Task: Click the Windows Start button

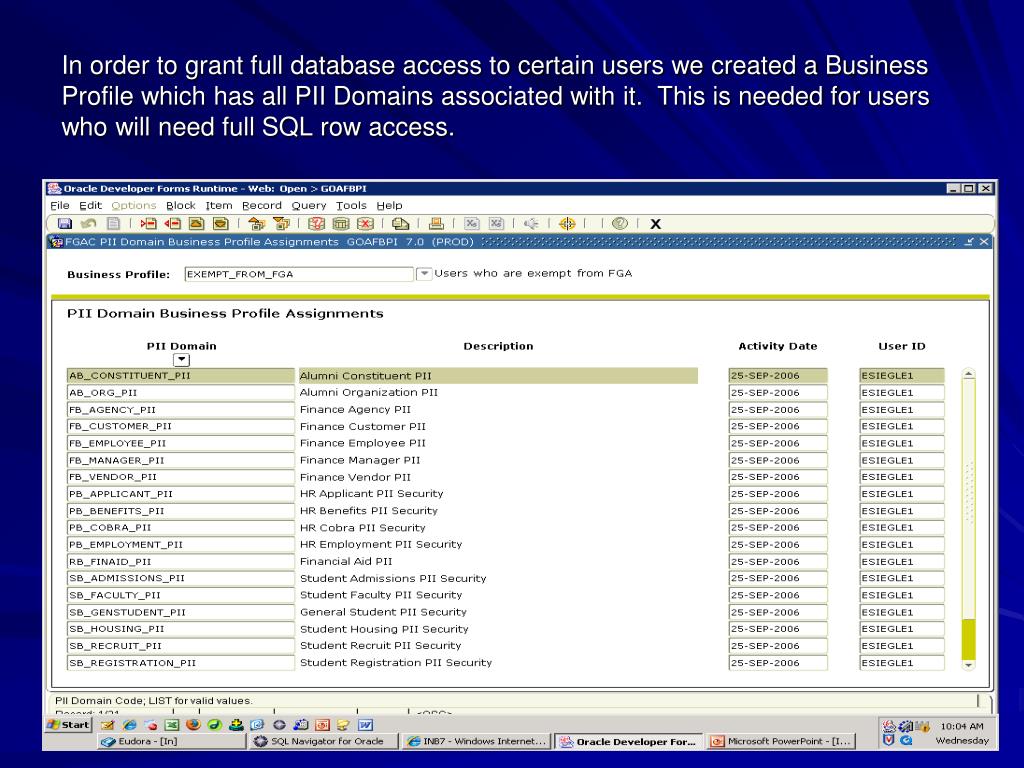Action: 69,724
